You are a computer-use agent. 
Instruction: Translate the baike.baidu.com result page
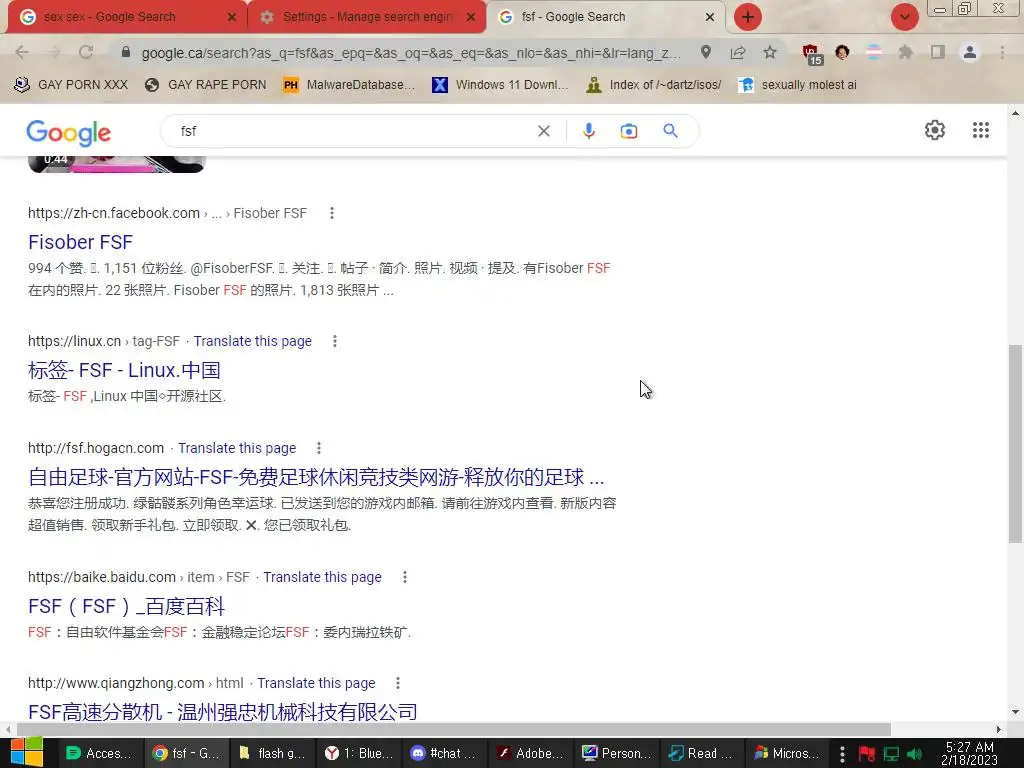[323, 577]
